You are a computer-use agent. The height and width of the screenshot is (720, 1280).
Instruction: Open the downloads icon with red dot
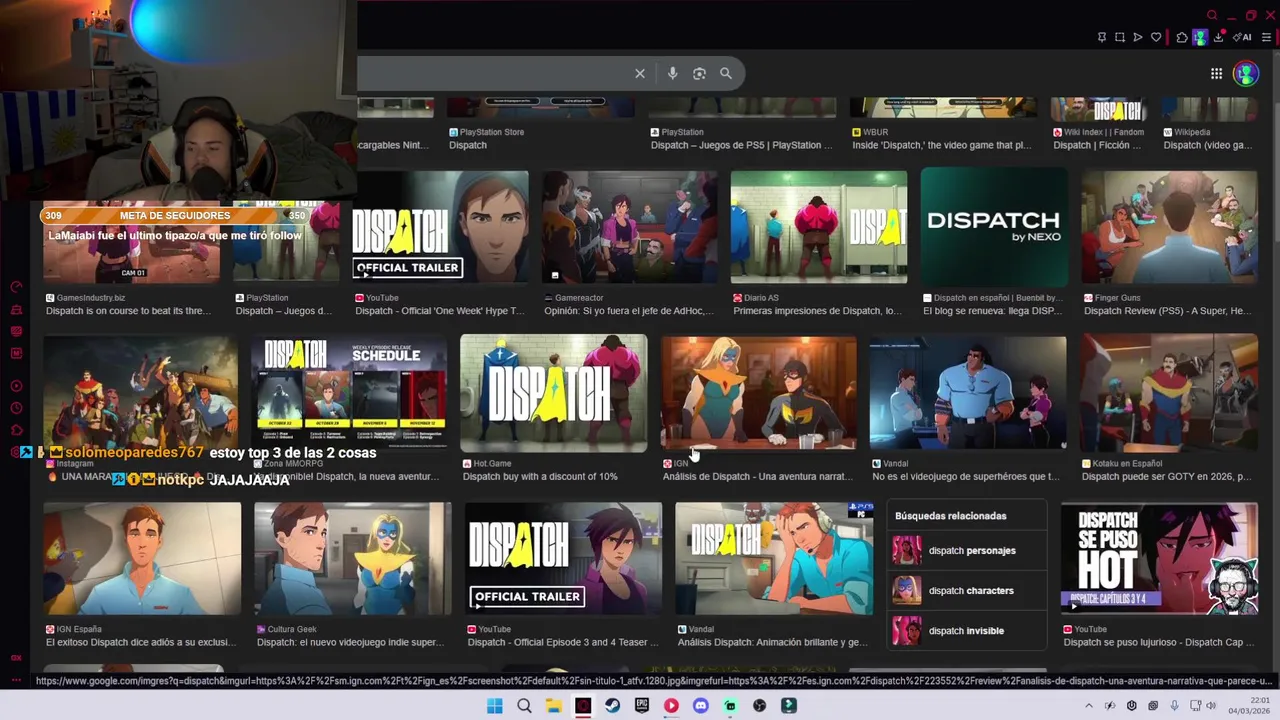coord(1218,37)
